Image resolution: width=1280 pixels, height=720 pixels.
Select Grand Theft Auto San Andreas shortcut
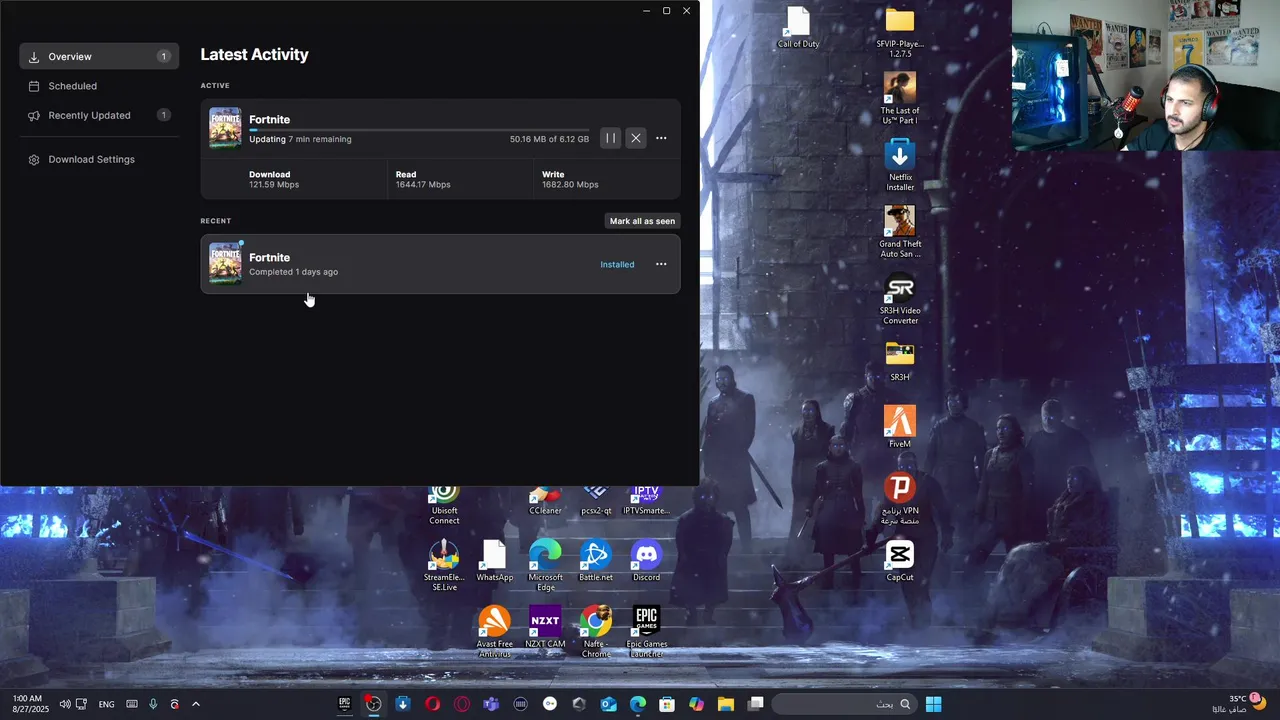click(900, 232)
